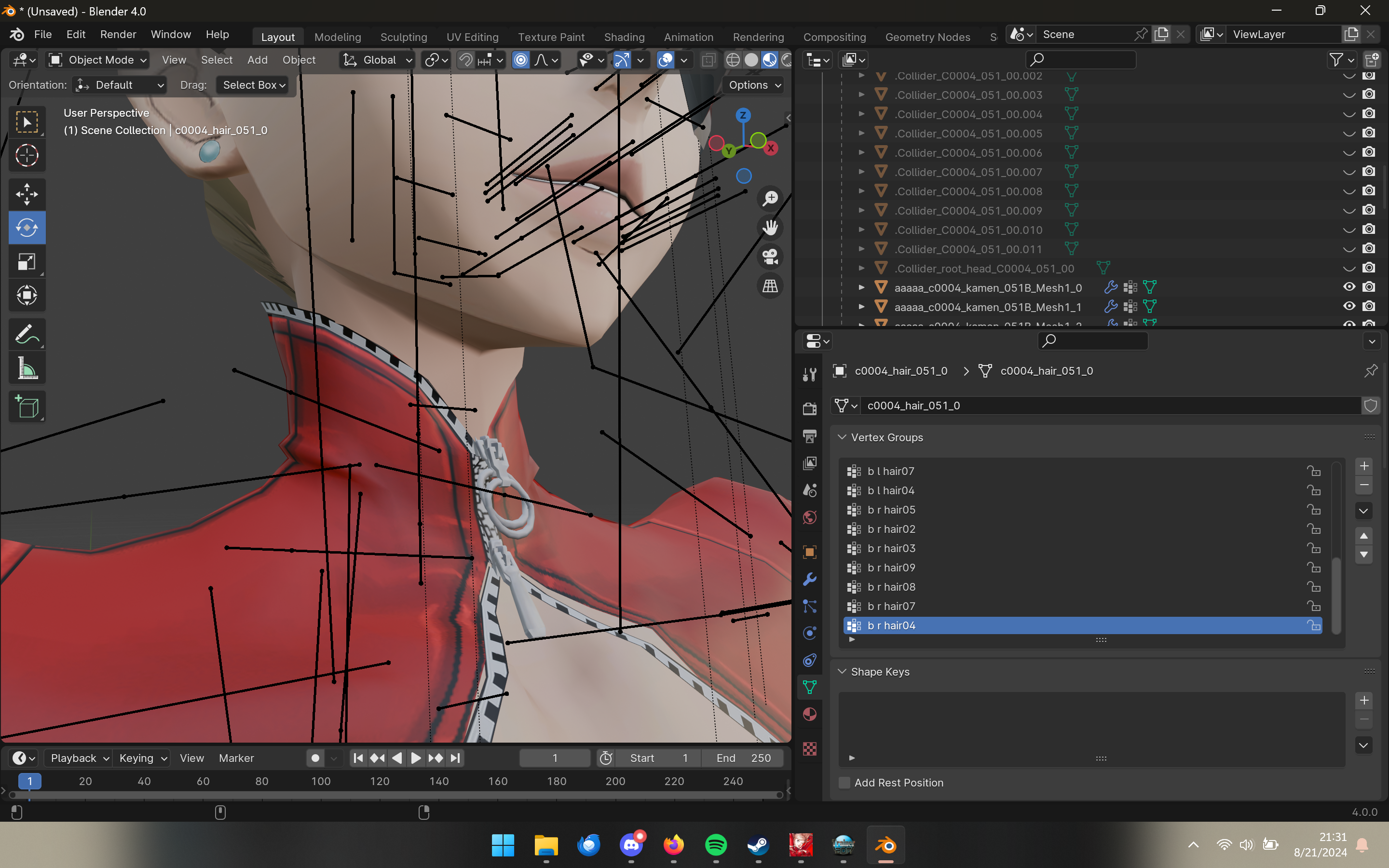Image resolution: width=1389 pixels, height=868 pixels.
Task: Open the Object Mode dropdown
Action: 98,60
